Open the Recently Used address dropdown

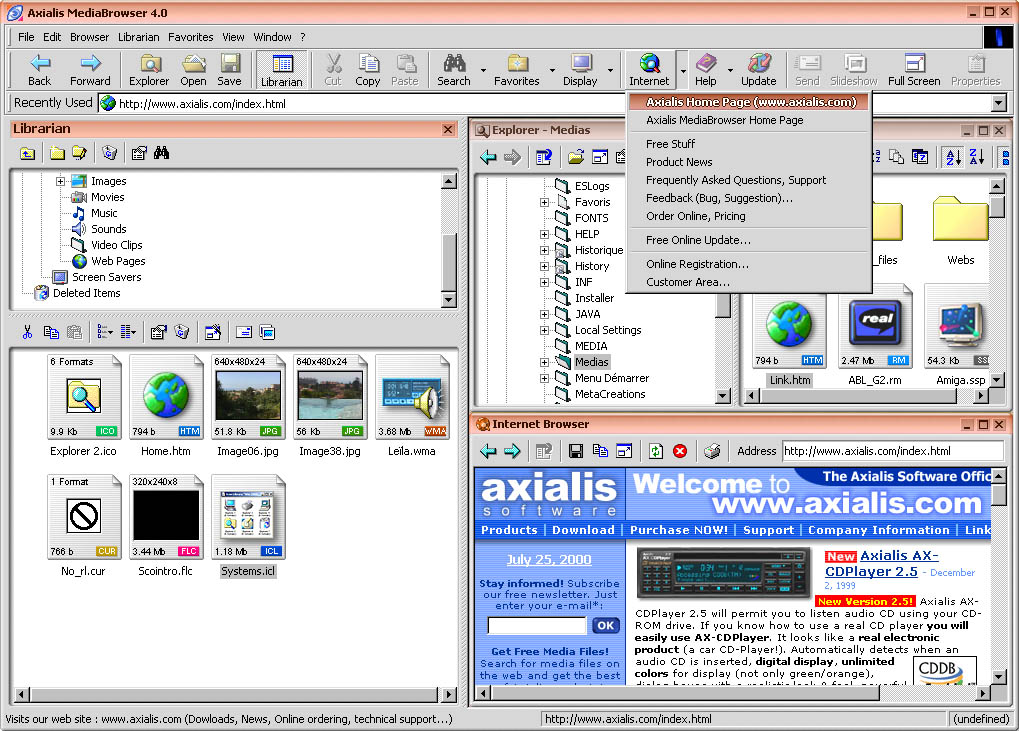(999, 103)
